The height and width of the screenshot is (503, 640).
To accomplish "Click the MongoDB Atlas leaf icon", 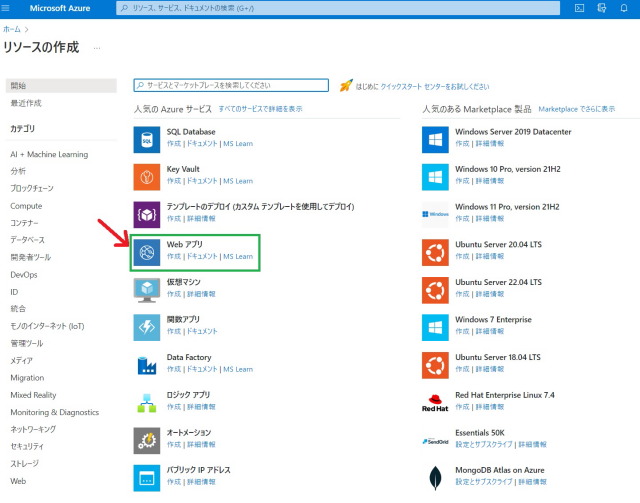I will [435, 478].
